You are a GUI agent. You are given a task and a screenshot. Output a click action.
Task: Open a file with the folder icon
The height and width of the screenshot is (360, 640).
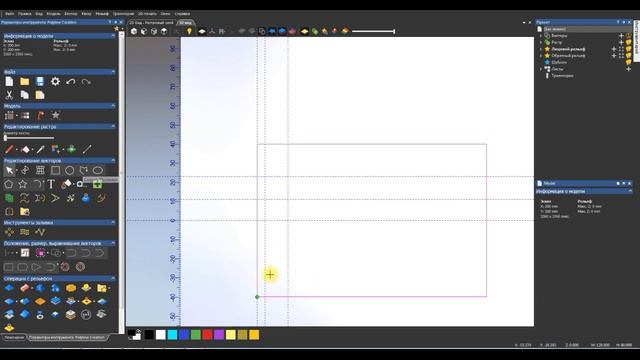(24, 82)
